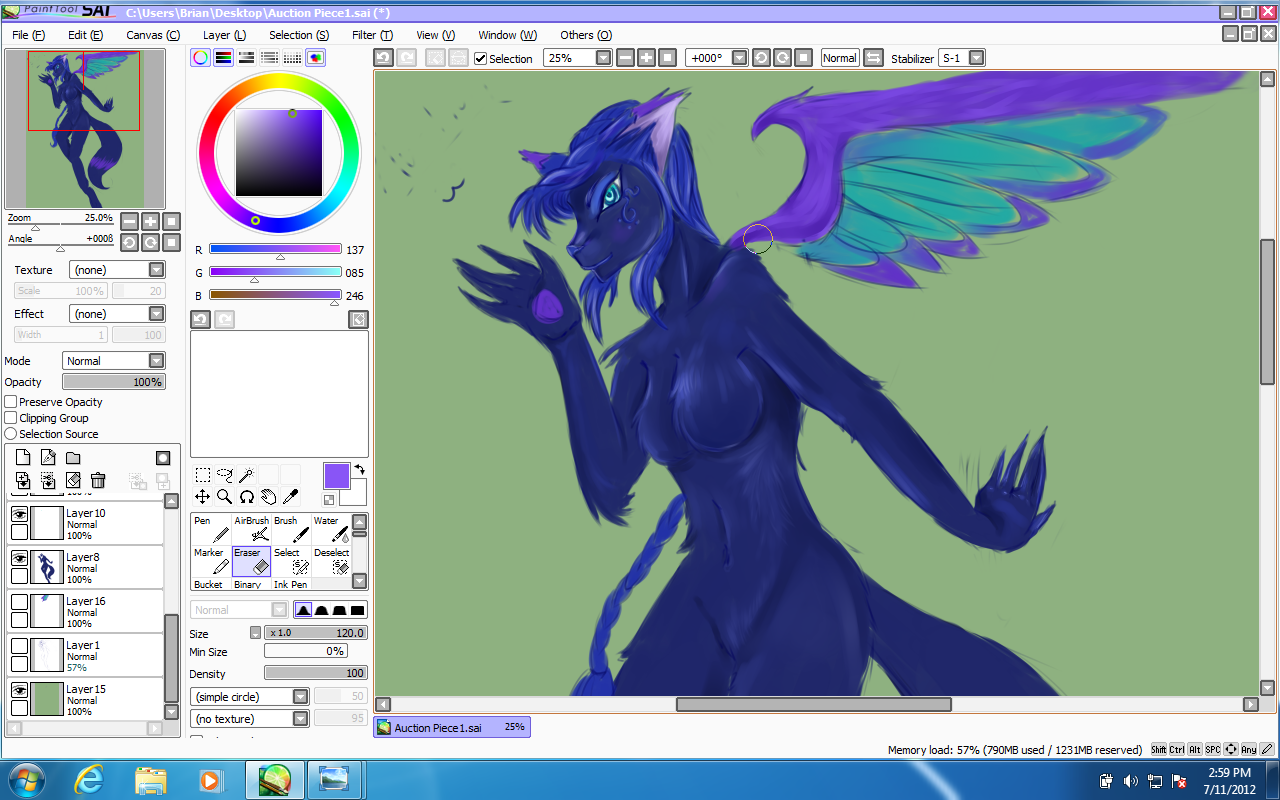Image resolution: width=1280 pixels, height=800 pixels.
Task: Select the Selection Source radio button
Action: (x=11, y=434)
